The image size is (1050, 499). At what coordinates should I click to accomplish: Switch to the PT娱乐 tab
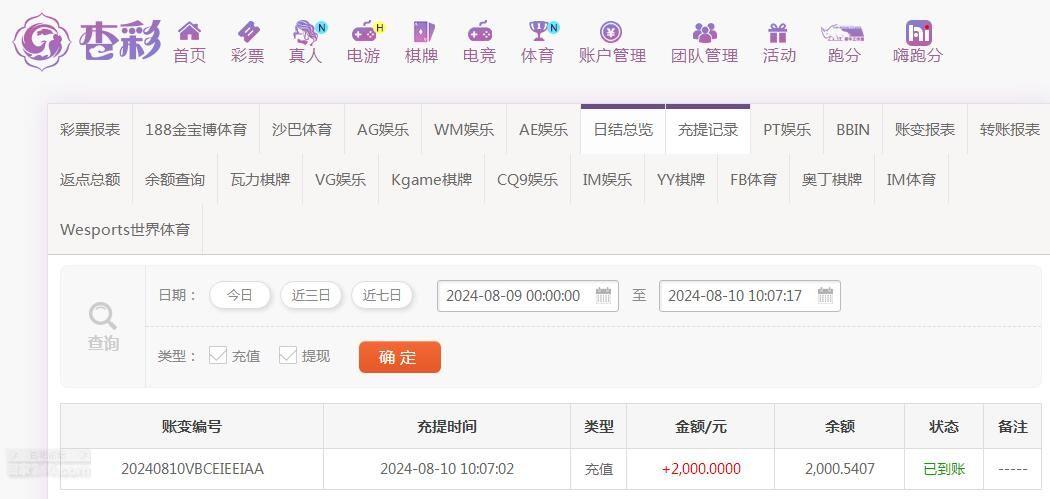click(x=787, y=130)
